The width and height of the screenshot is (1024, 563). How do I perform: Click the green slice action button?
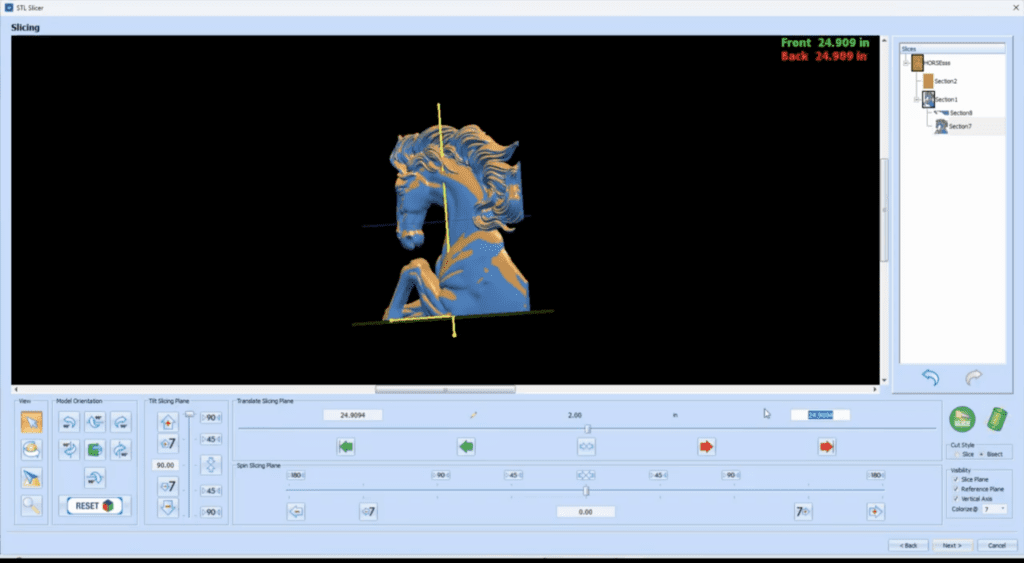(x=962, y=418)
